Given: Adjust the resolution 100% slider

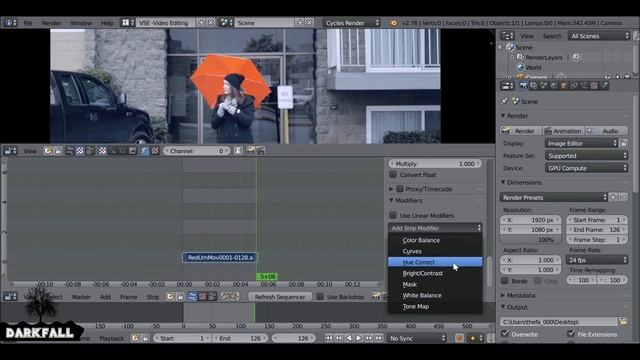Looking at the screenshot, I should [531, 240].
